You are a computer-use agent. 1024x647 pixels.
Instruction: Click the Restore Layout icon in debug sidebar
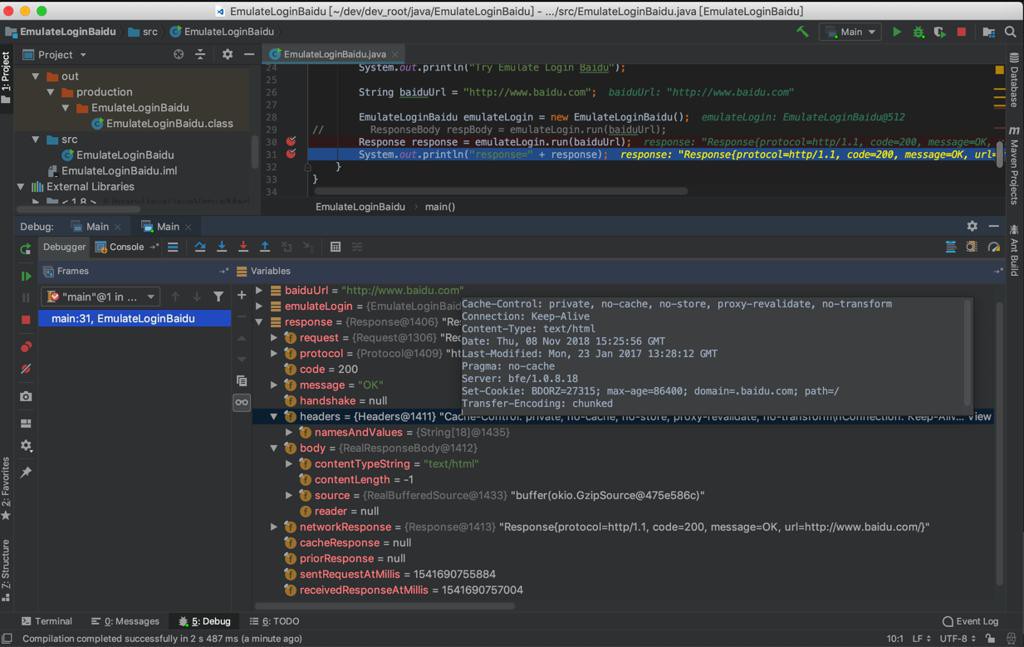pyautogui.click(x=25, y=423)
